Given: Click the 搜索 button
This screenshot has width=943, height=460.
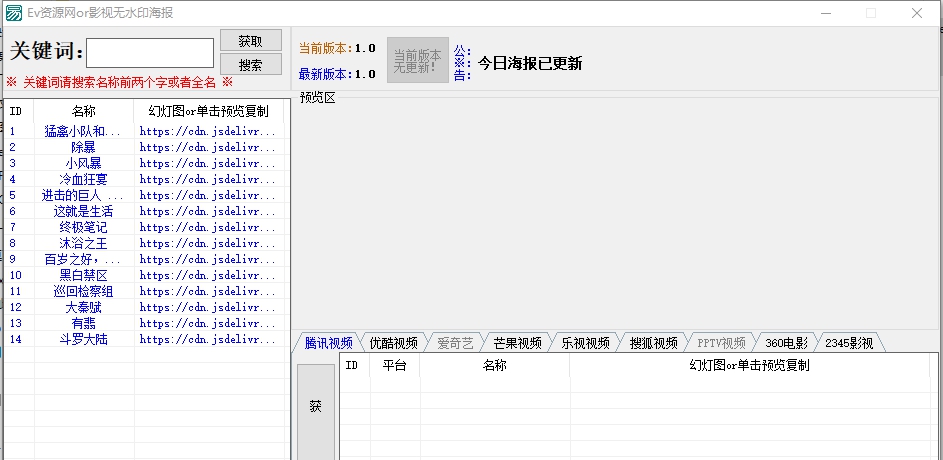Looking at the screenshot, I should [251, 65].
